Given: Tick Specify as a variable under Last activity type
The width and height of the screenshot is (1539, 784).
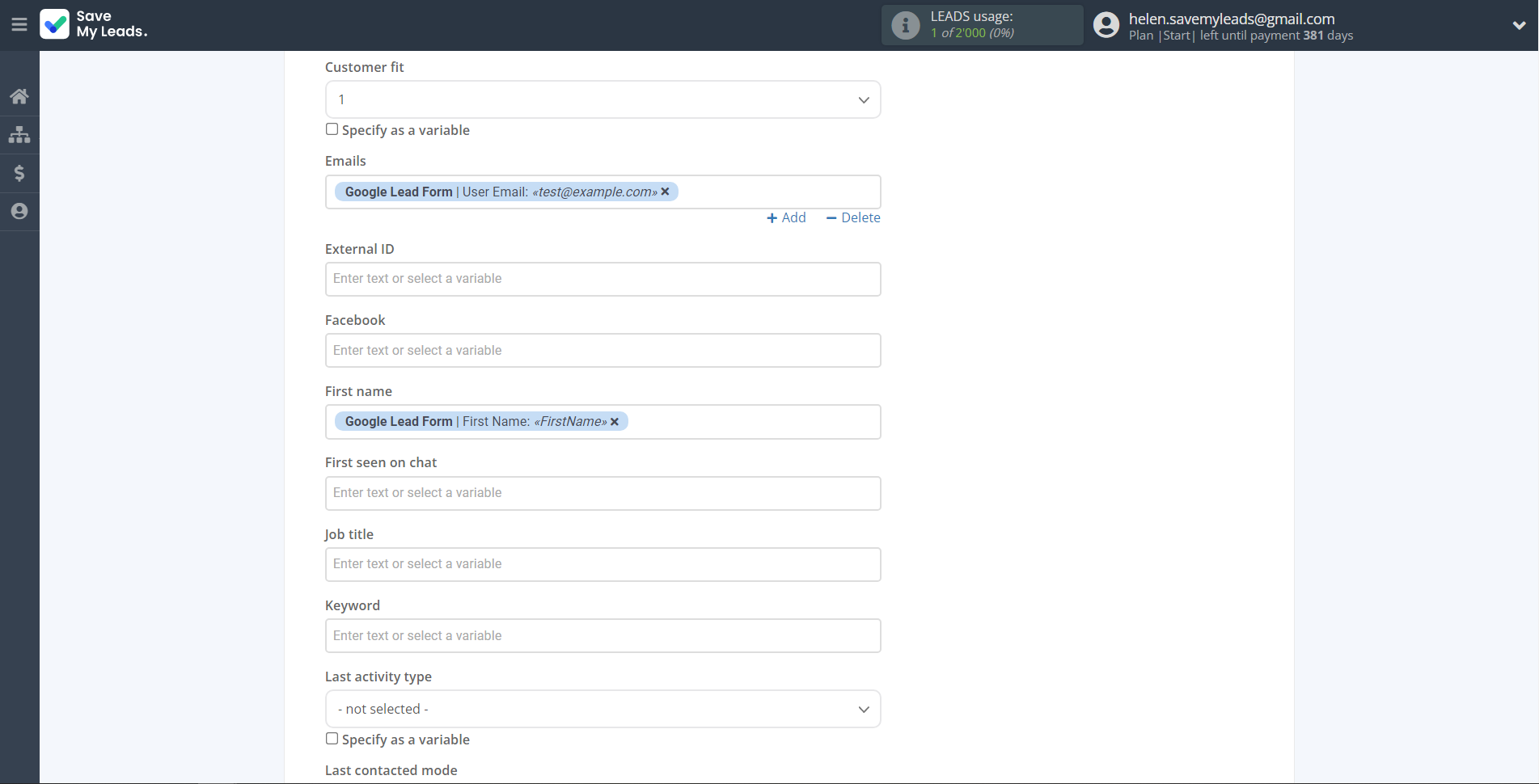Looking at the screenshot, I should tap(332, 739).
